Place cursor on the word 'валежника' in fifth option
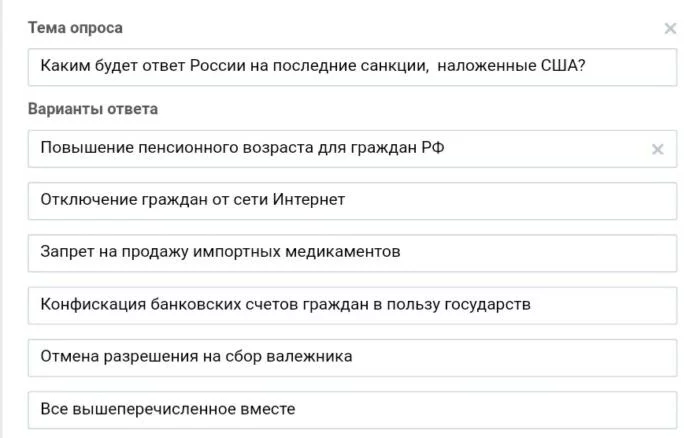The width and height of the screenshot is (700, 438). pos(309,356)
